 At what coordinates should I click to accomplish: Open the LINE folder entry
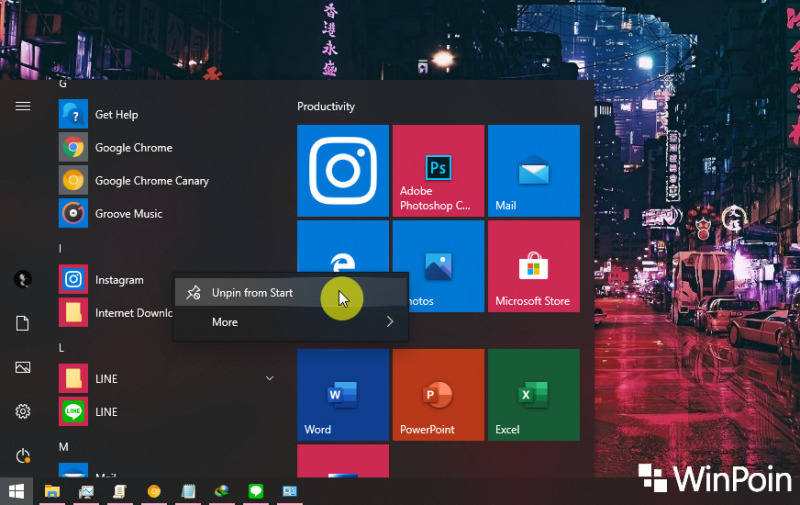click(x=168, y=378)
